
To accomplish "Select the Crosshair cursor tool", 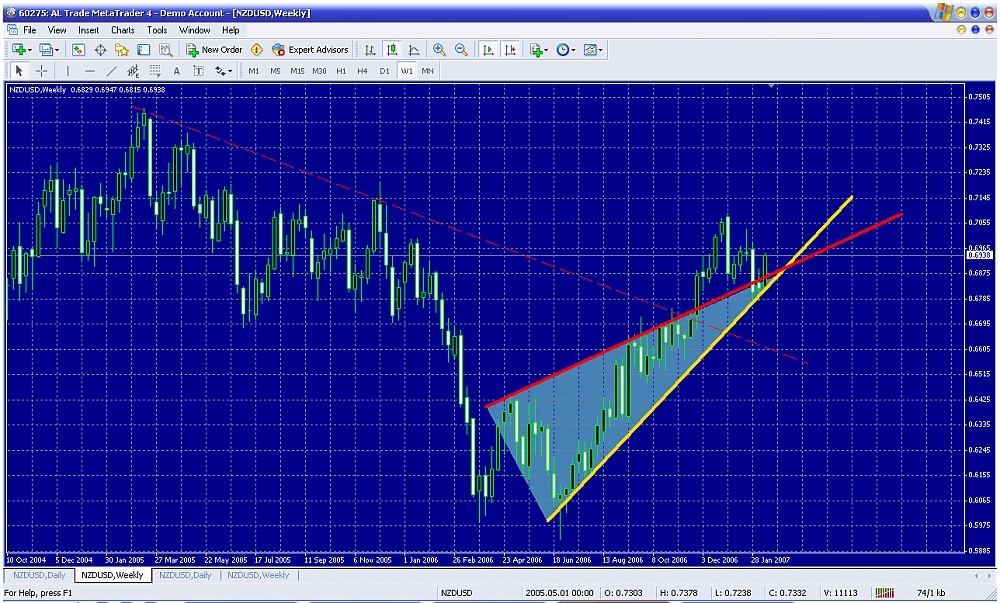I will tap(41, 71).
